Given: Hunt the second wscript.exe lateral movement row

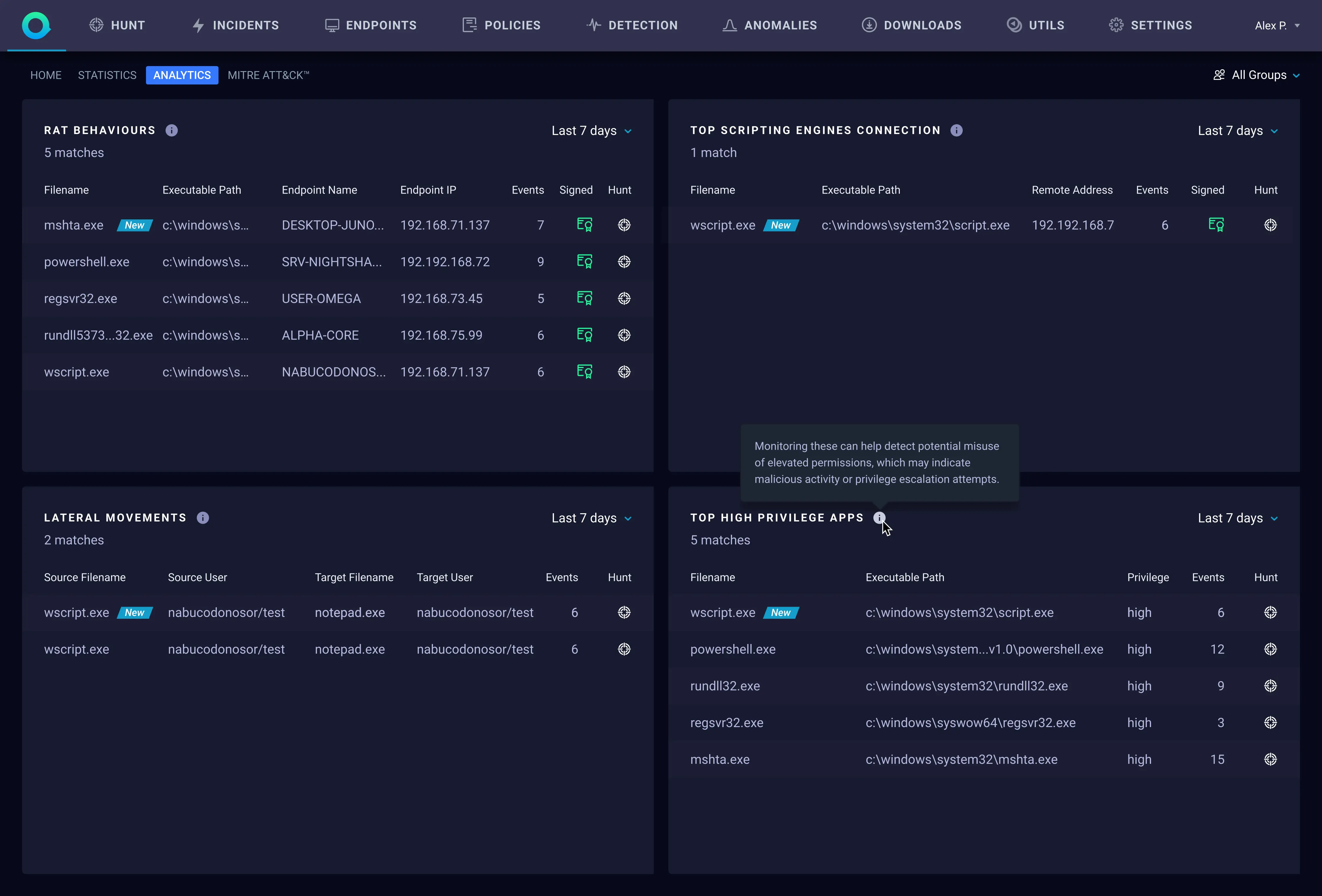Looking at the screenshot, I should (x=624, y=649).
